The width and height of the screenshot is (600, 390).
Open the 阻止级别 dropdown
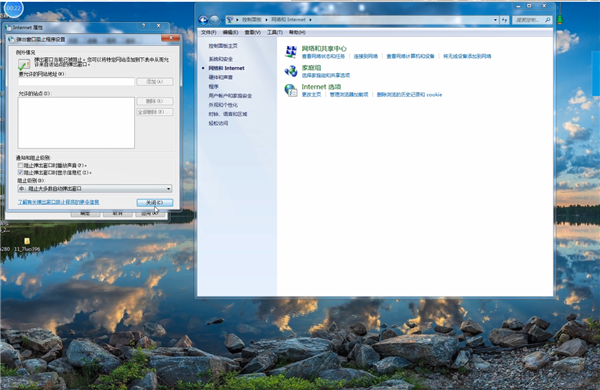(x=95, y=189)
